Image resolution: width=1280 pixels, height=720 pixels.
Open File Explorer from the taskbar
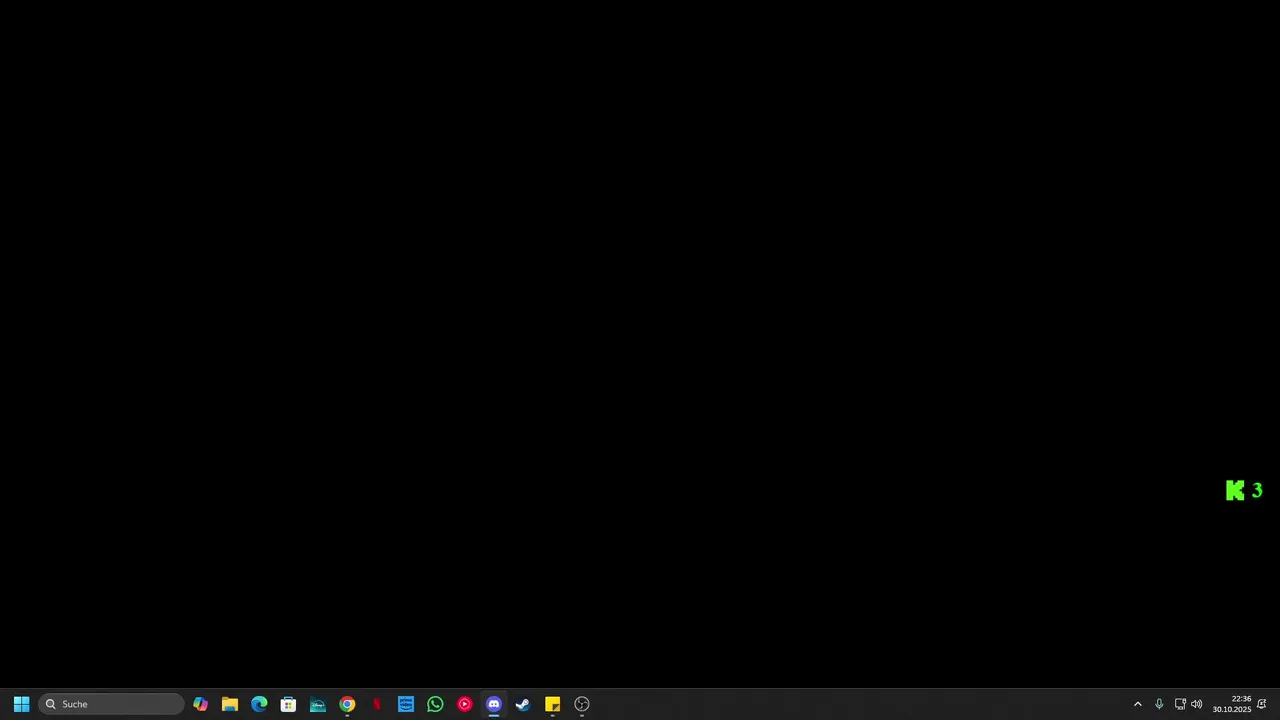230,704
